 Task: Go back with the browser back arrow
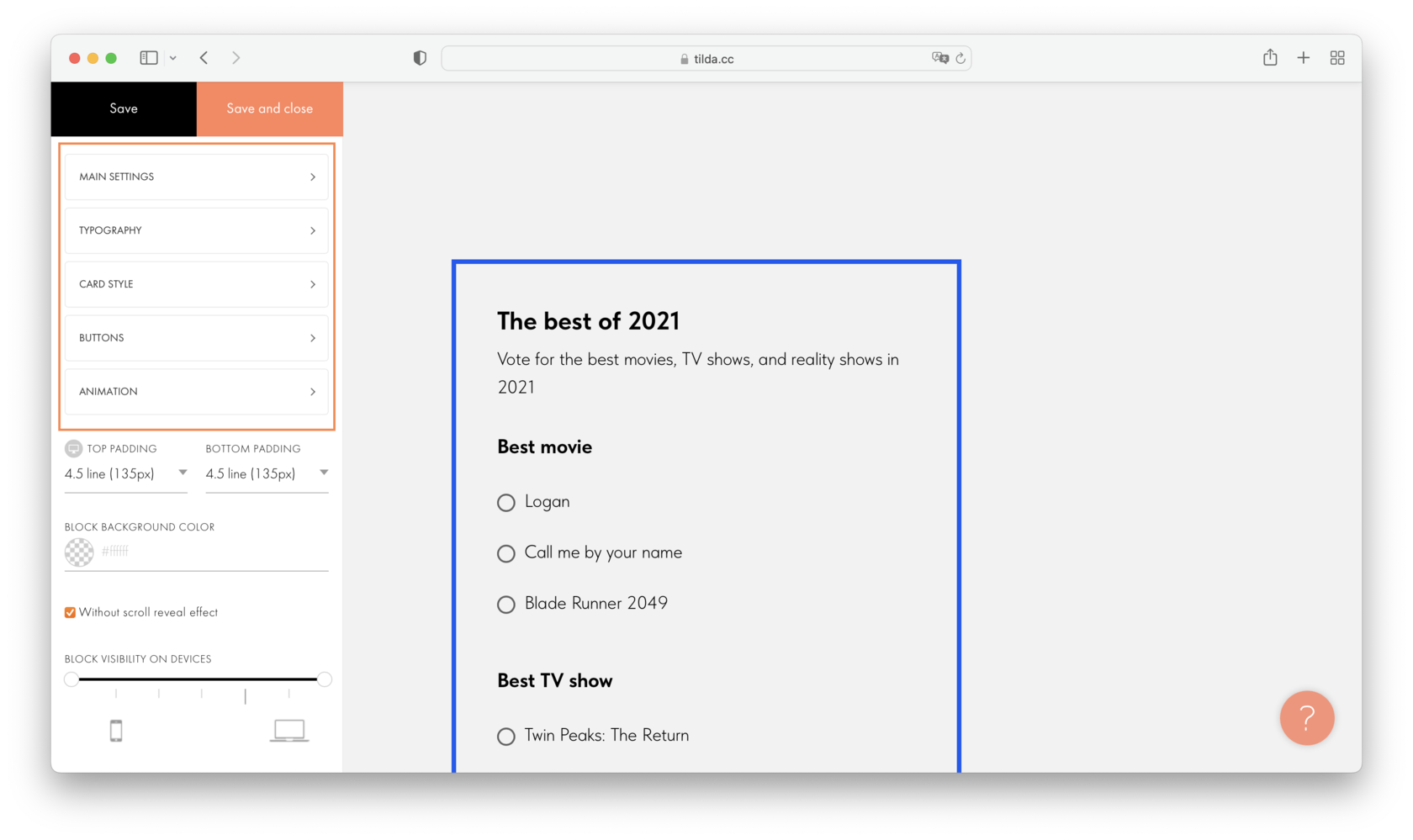coord(204,58)
